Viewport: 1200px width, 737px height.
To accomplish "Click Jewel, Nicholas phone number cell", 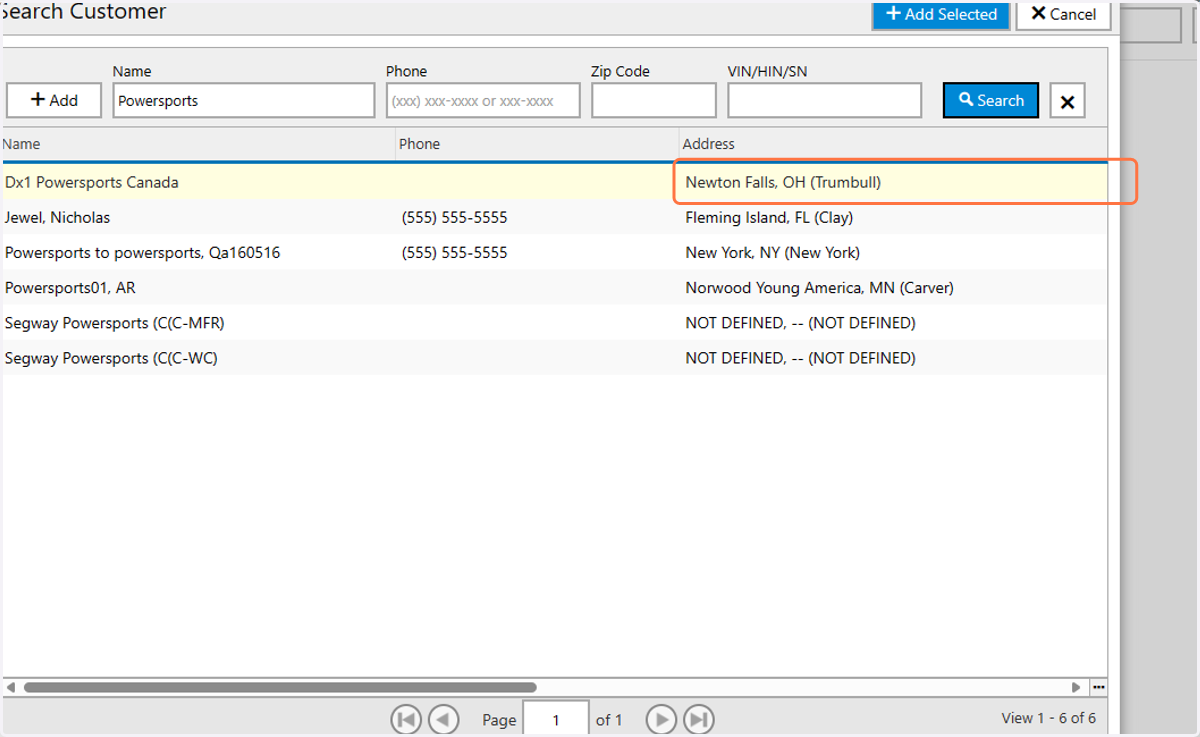I will [454, 218].
